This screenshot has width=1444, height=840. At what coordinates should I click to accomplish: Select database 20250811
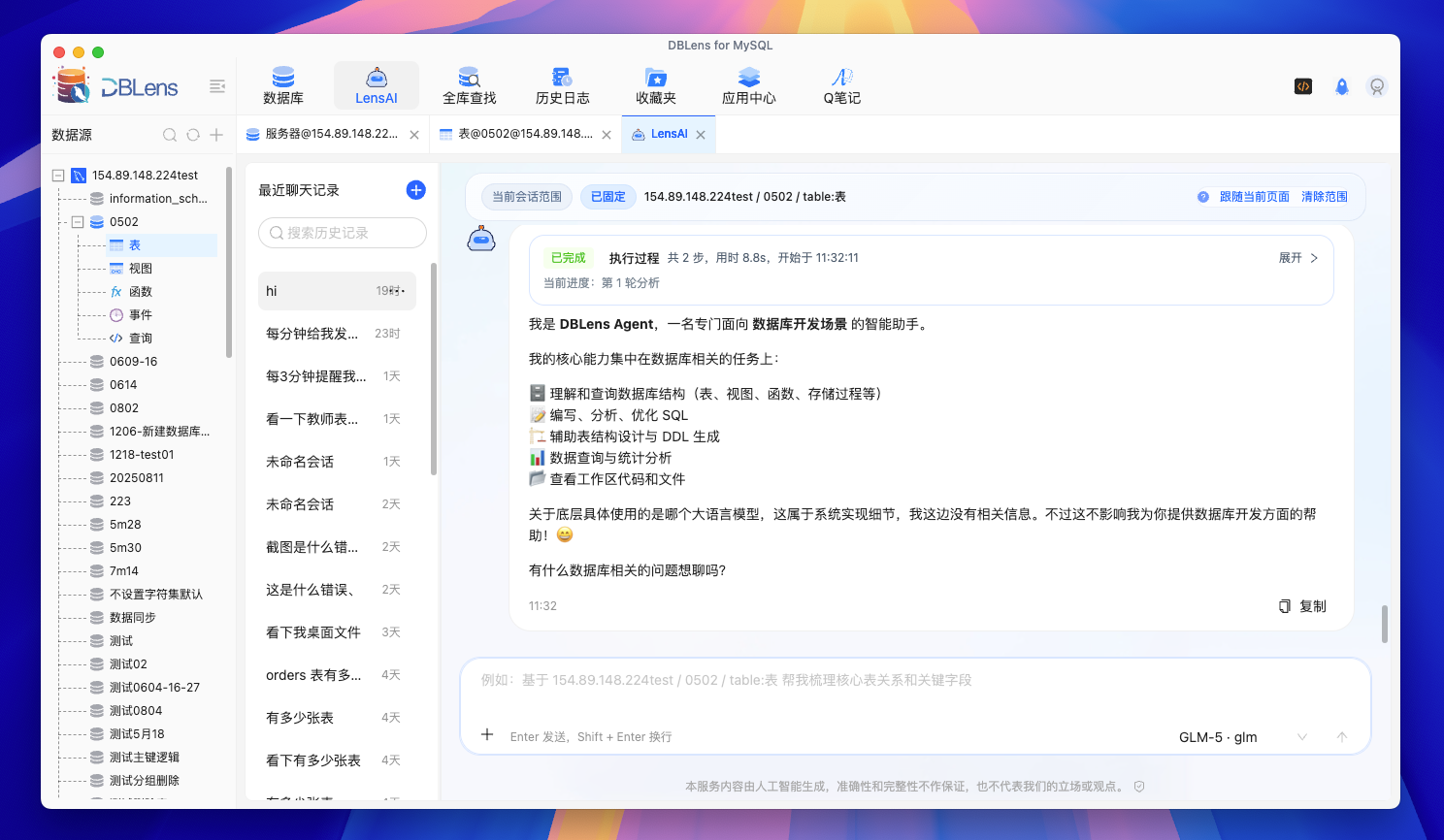coord(137,478)
